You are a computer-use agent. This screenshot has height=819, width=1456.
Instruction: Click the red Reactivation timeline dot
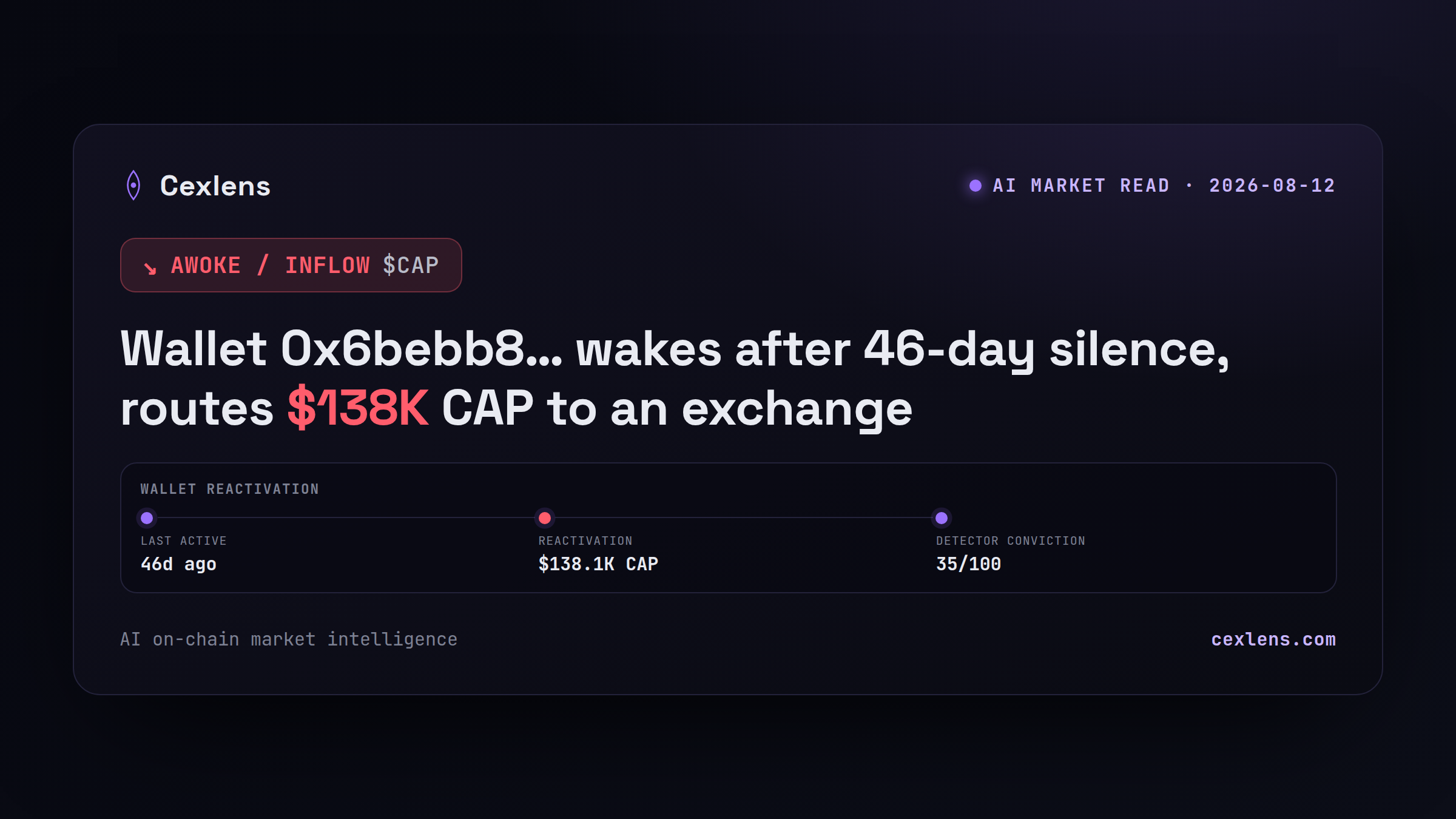pyautogui.click(x=545, y=518)
